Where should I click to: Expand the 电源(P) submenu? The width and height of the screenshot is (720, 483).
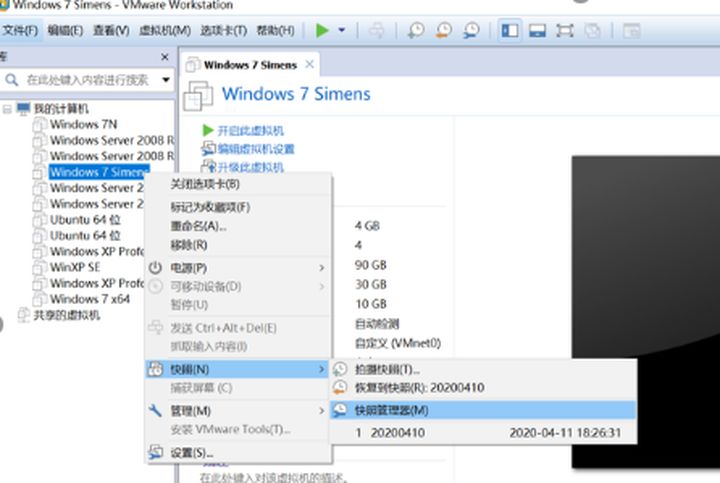click(x=238, y=268)
